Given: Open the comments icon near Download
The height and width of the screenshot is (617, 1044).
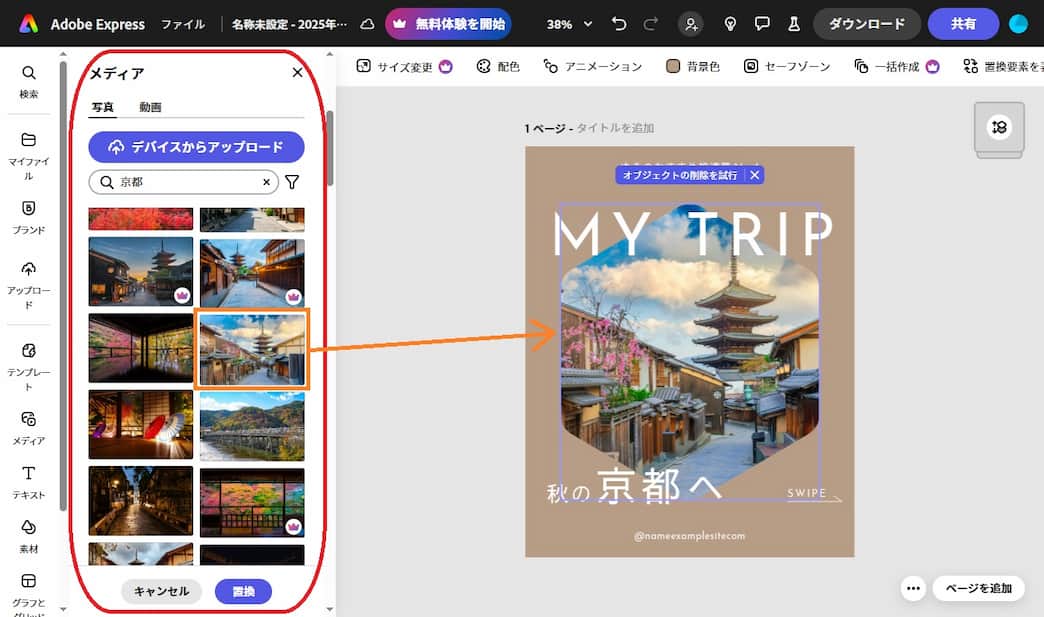Looking at the screenshot, I should point(762,23).
